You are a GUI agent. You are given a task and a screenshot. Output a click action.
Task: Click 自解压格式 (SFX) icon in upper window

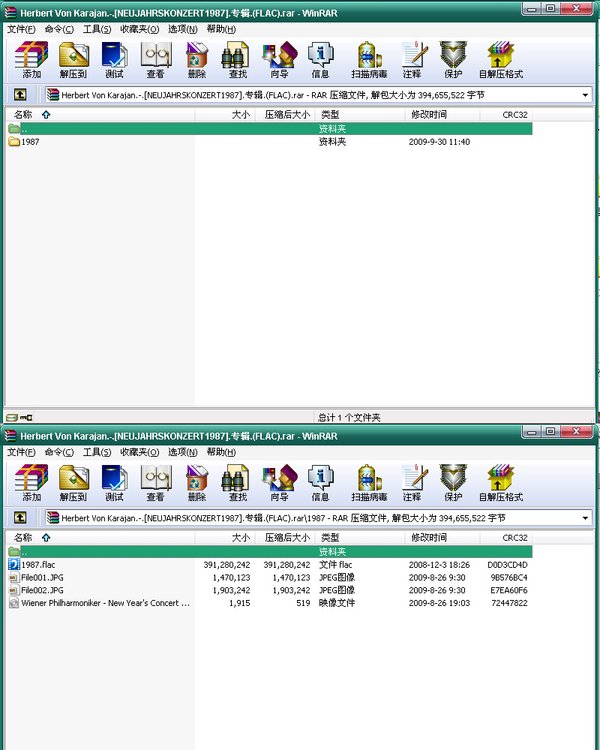coord(500,60)
